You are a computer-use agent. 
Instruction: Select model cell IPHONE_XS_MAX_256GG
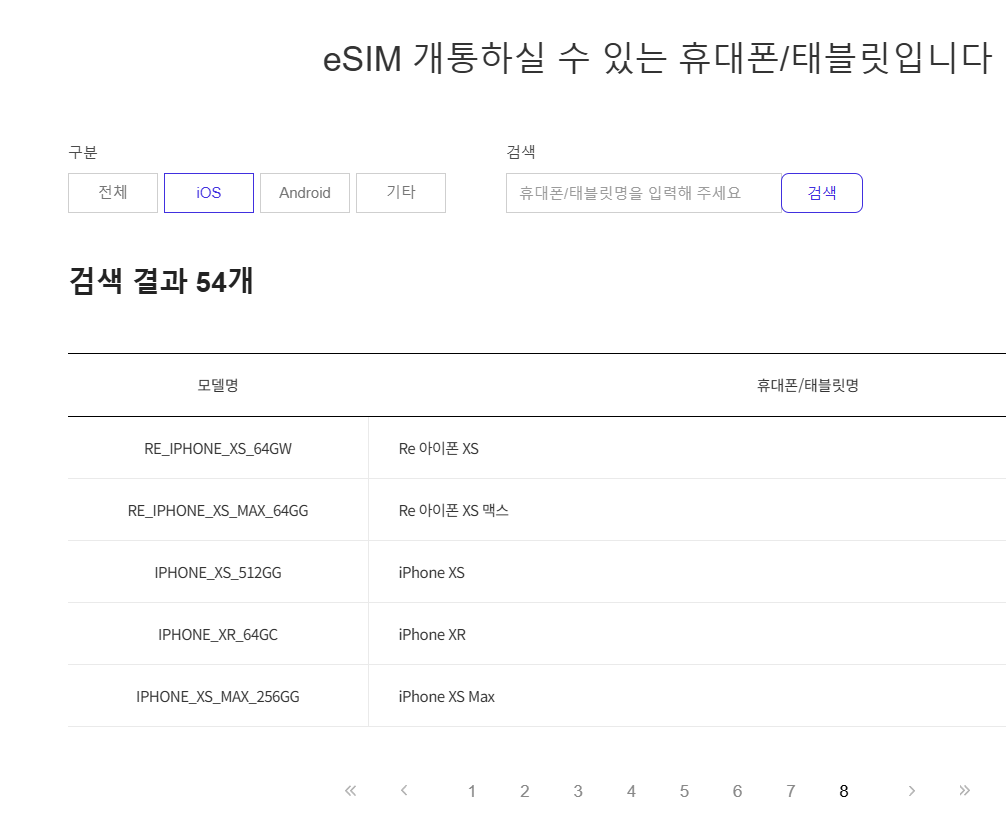pos(218,697)
